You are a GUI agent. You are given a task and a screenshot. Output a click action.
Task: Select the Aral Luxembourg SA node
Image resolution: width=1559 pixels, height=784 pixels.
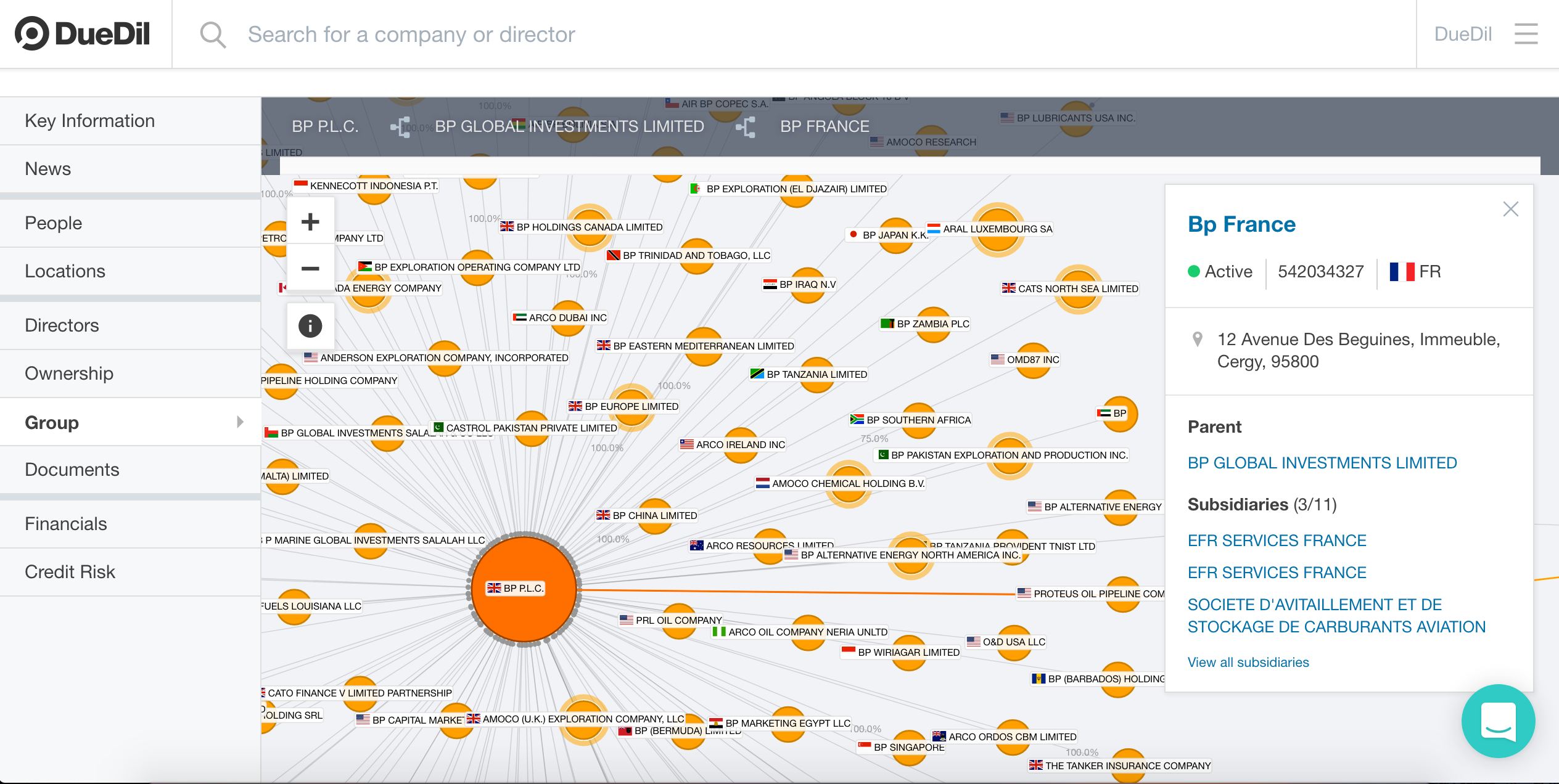(997, 229)
